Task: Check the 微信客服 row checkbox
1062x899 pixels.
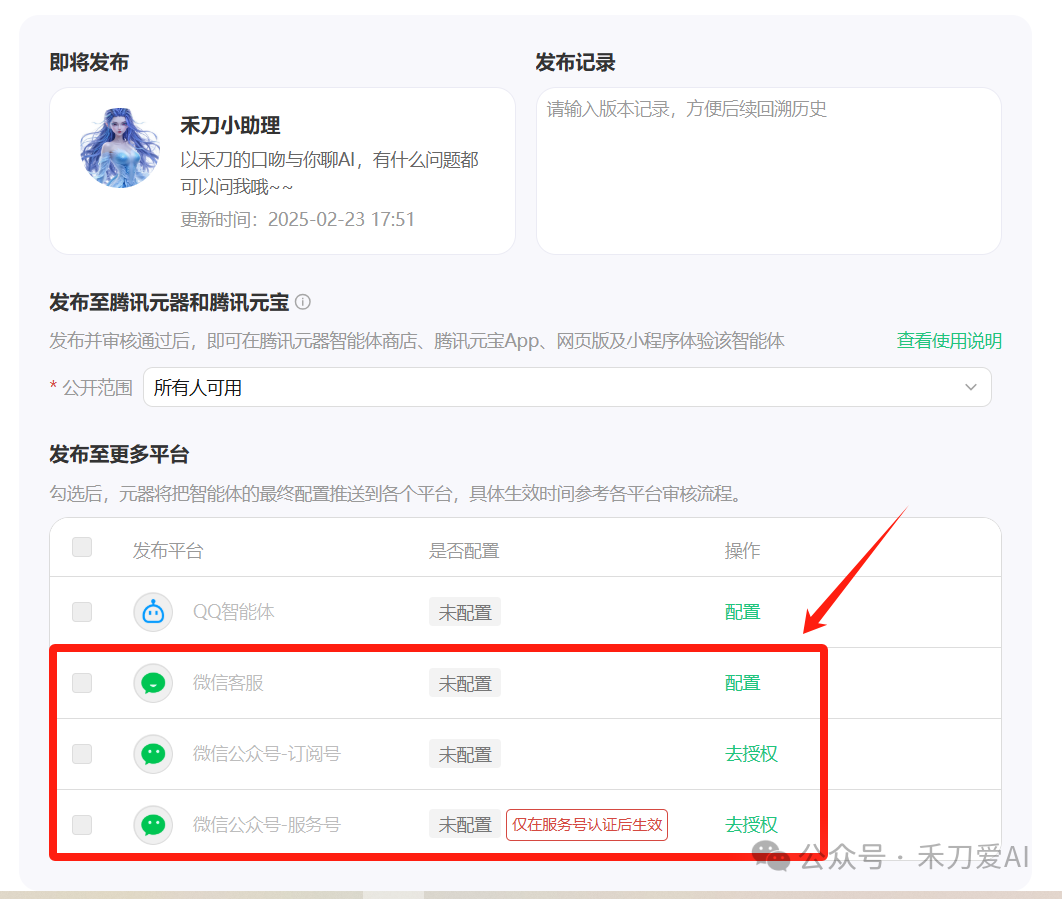Action: click(x=82, y=683)
